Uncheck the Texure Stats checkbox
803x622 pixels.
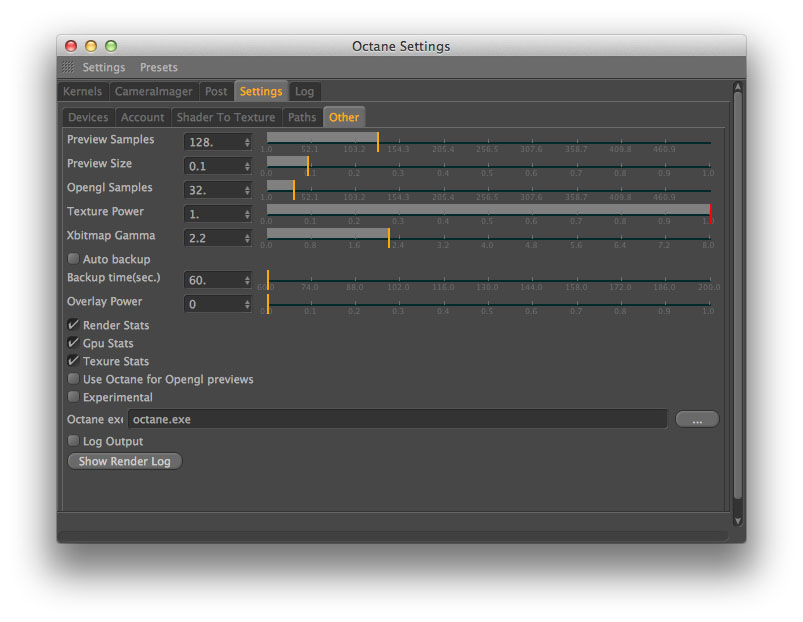tap(73, 360)
